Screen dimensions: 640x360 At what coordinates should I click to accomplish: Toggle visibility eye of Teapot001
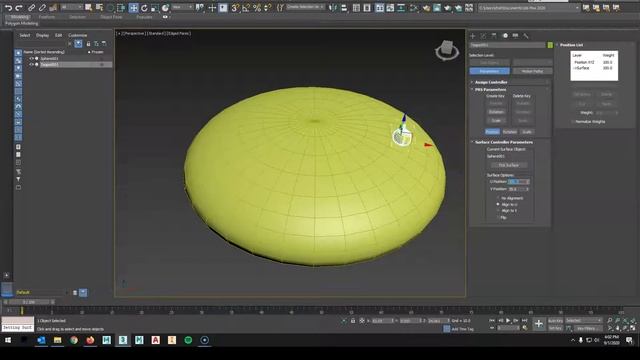tap(31, 64)
